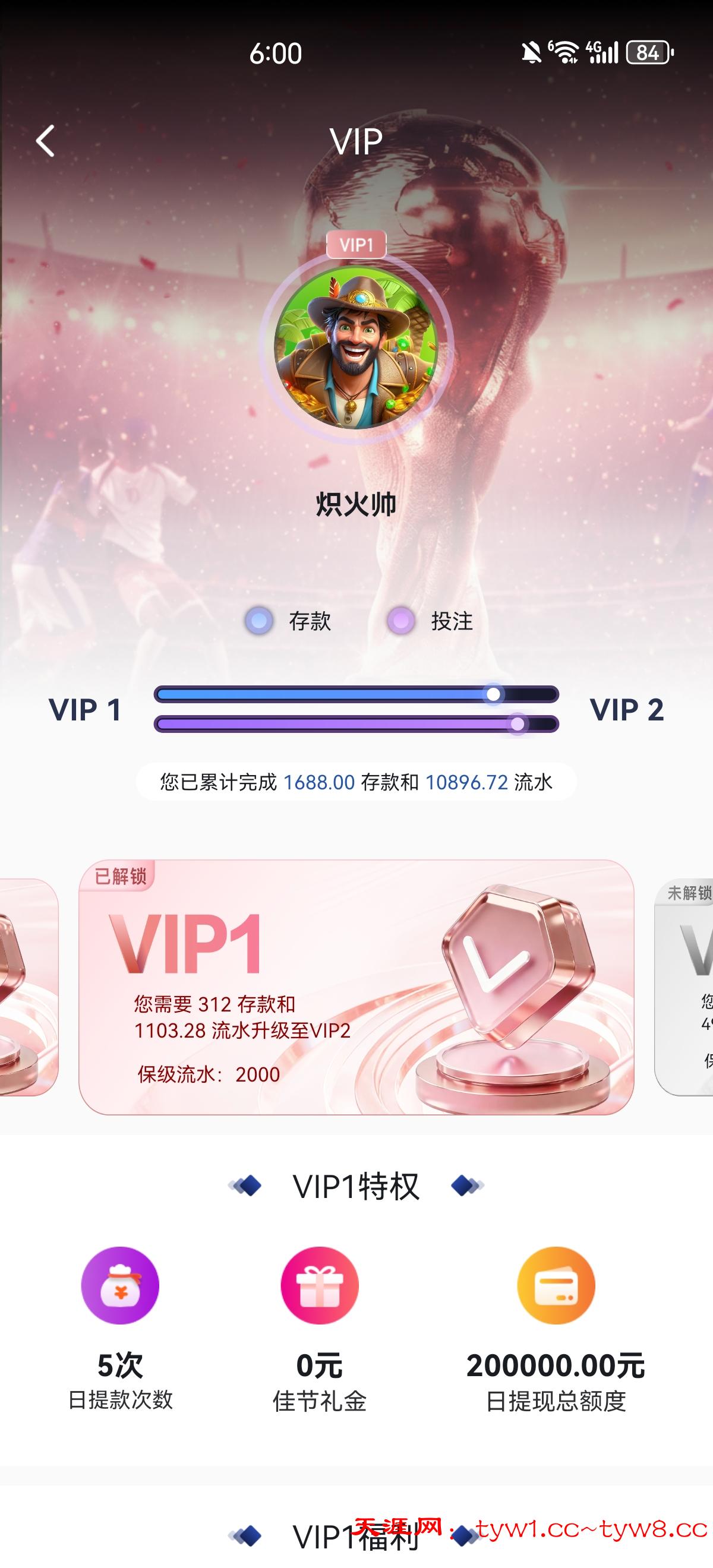Tap the orange card withdrawal limit icon

click(556, 1285)
